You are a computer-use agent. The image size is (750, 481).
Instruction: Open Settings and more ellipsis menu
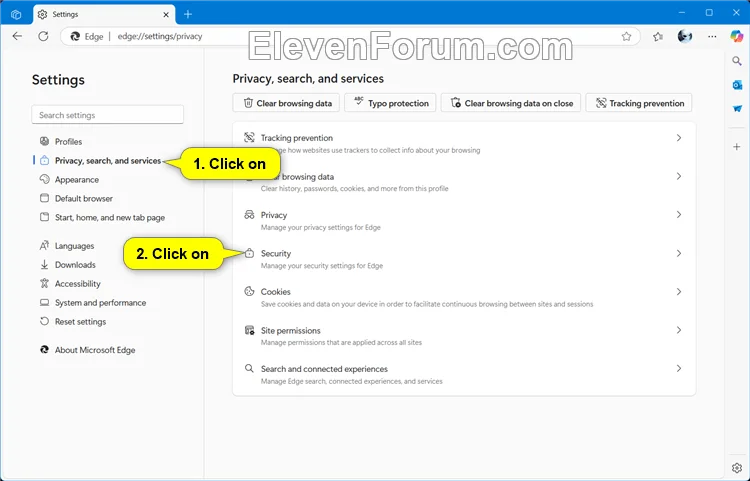click(712, 36)
